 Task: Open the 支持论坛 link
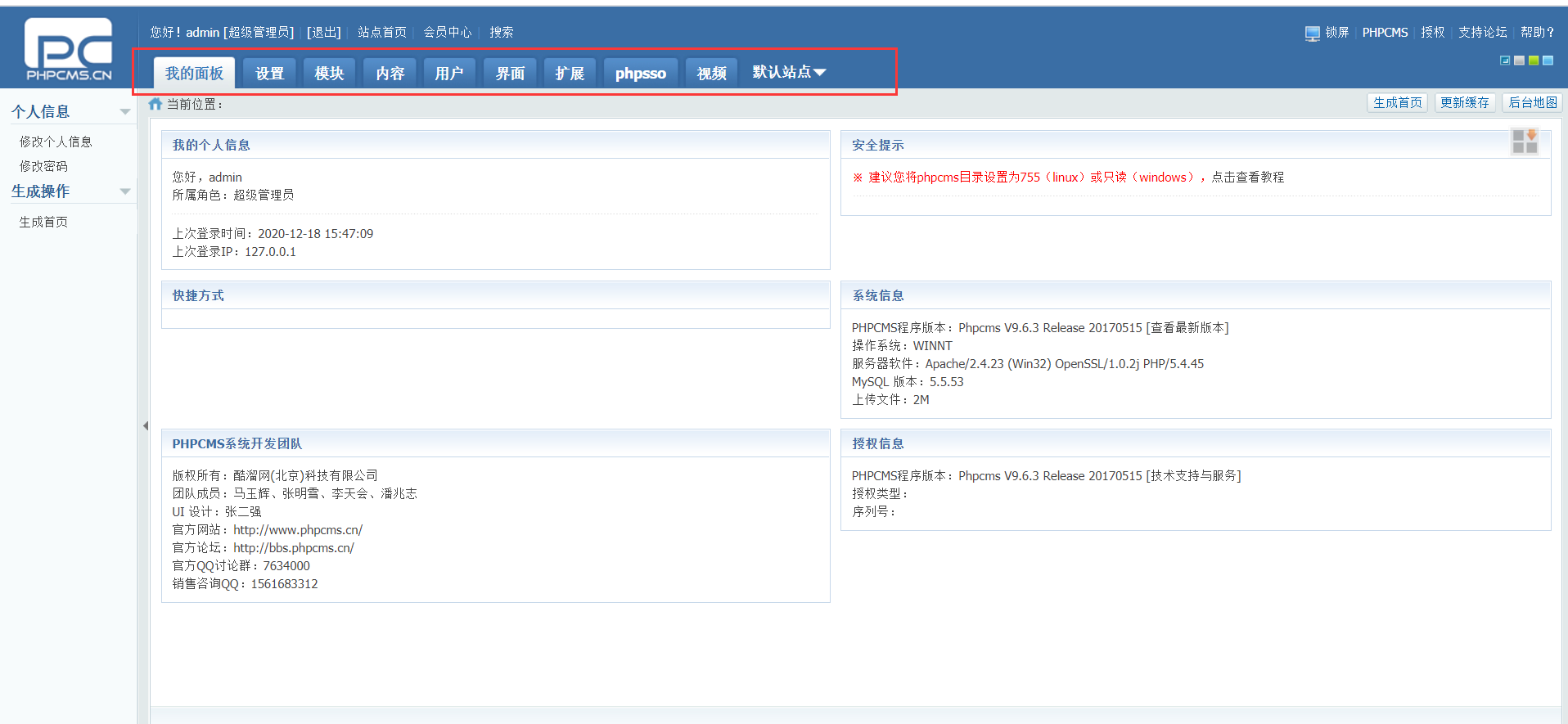pos(1483,32)
